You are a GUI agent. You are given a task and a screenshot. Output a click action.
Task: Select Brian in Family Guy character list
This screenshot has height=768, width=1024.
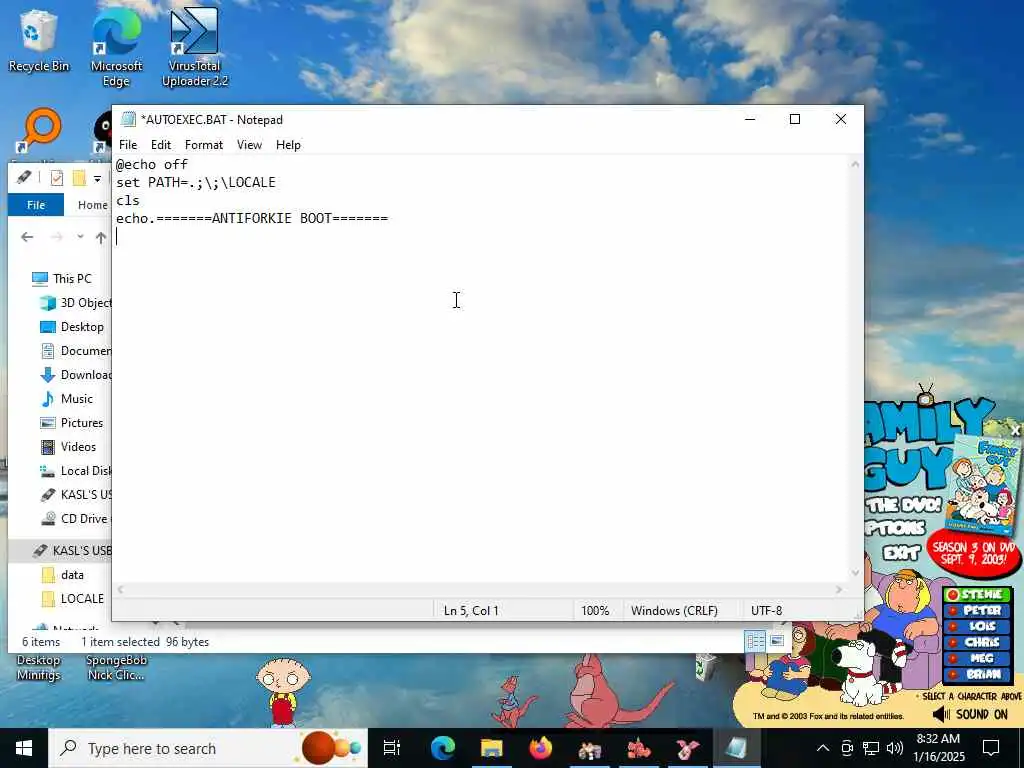pyautogui.click(x=977, y=675)
